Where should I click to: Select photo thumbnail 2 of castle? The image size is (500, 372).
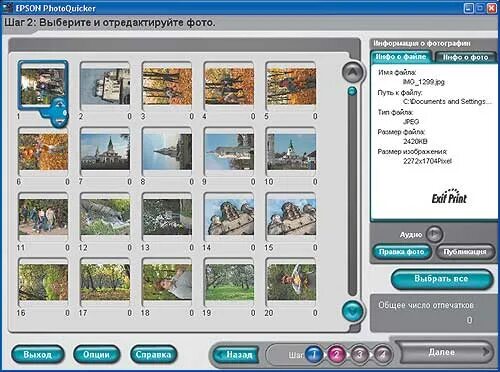[105, 86]
